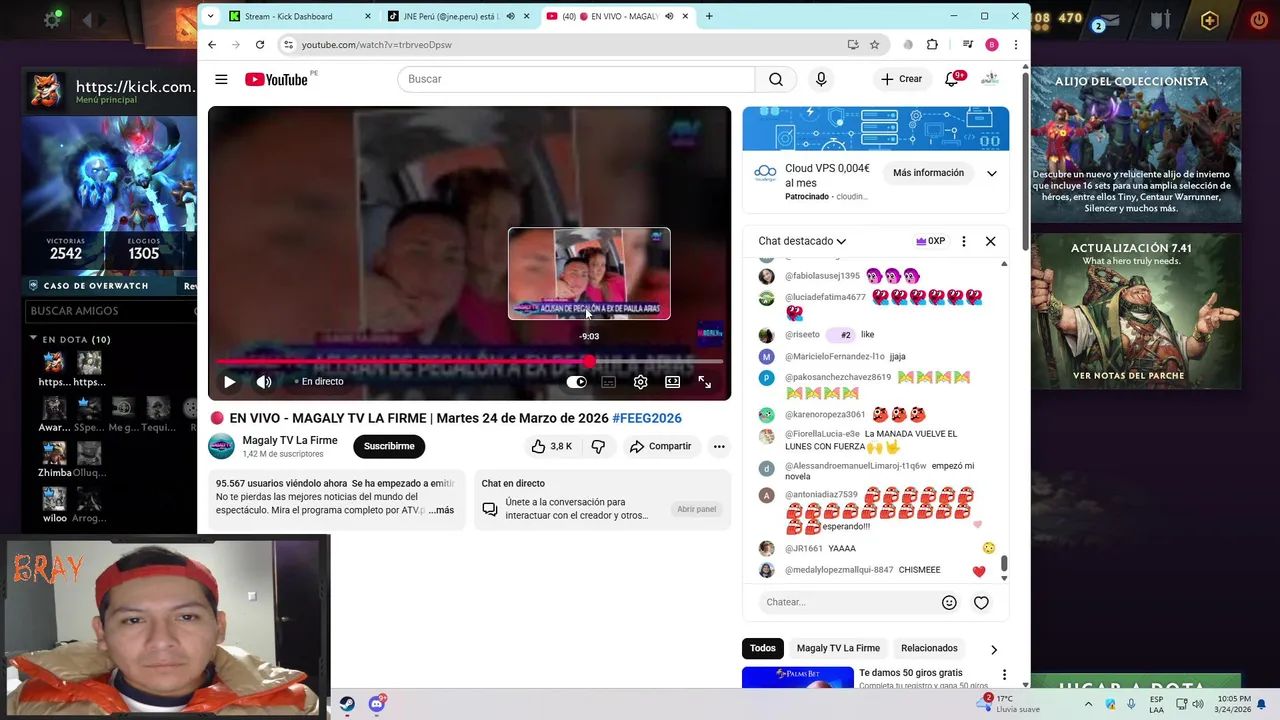1280x720 pixels.
Task: Open the tab search dropdown arrow
Action: pyautogui.click(x=210, y=16)
